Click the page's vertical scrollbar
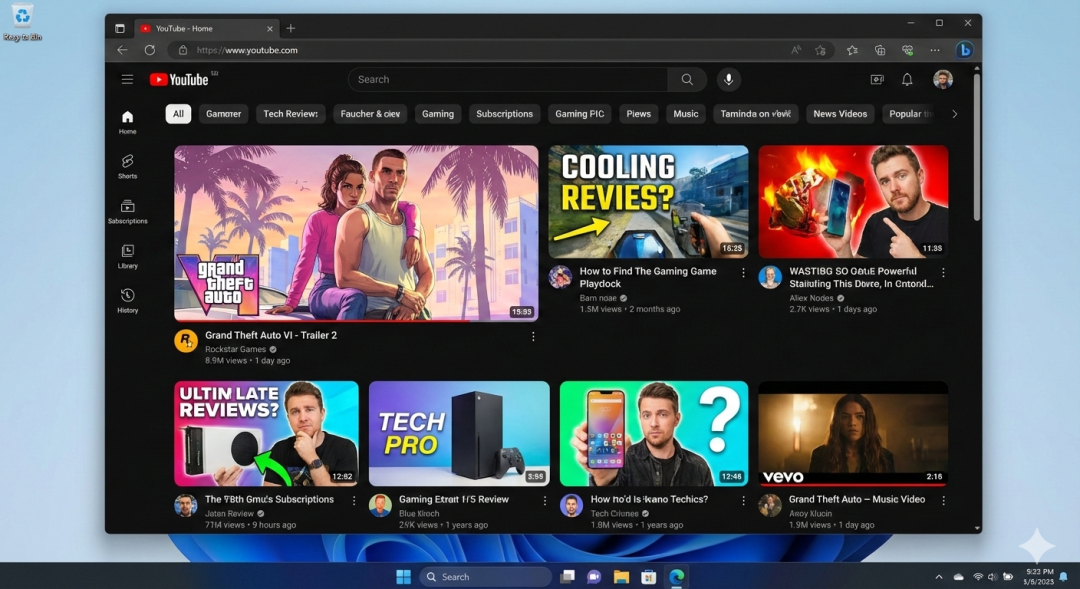 click(x=977, y=150)
